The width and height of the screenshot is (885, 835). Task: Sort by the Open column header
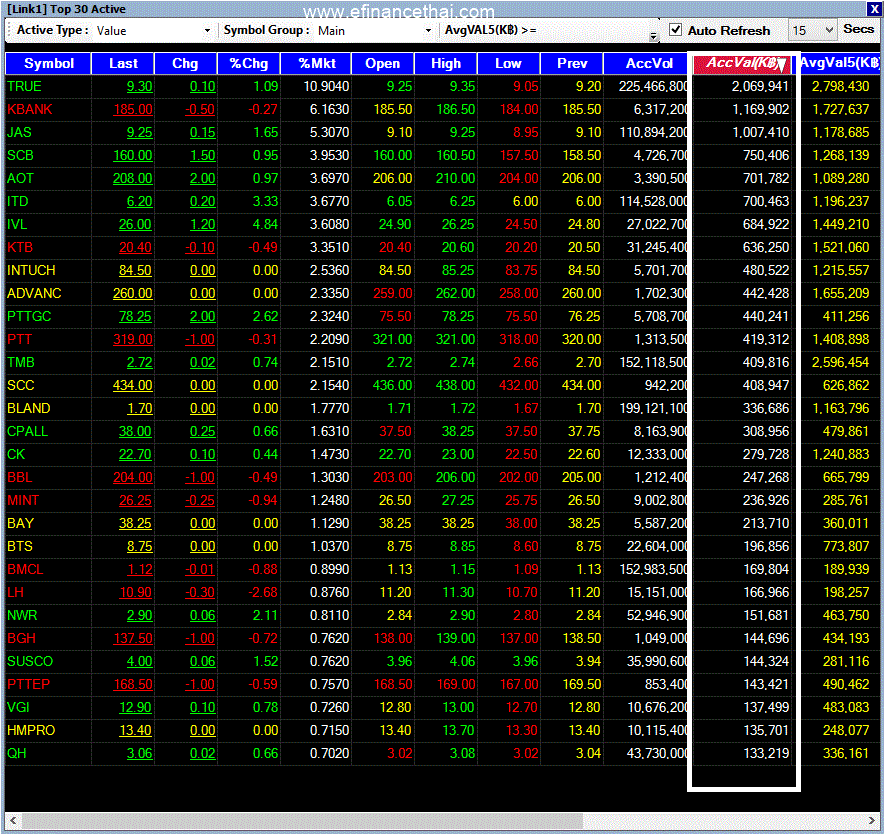click(383, 63)
